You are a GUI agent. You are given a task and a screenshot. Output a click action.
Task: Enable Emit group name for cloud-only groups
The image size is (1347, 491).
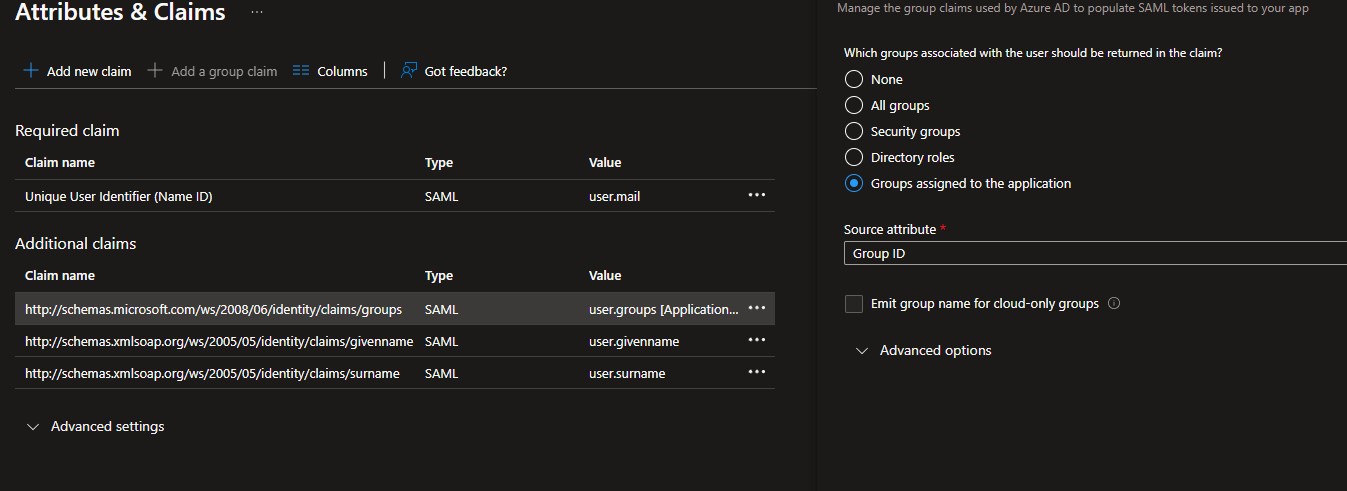click(x=854, y=303)
